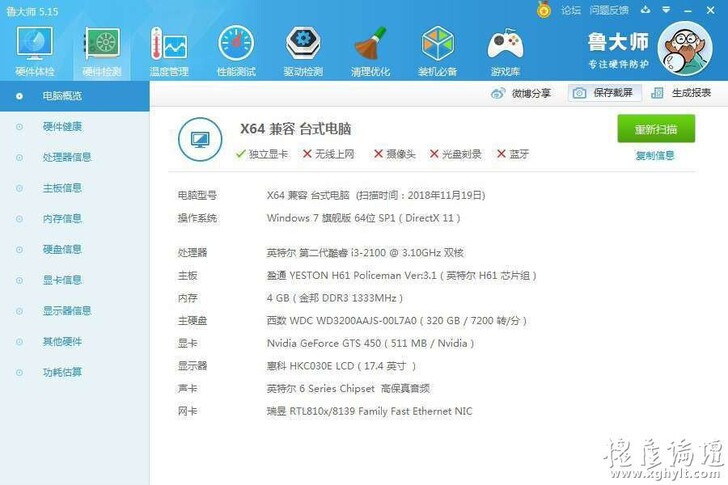This screenshot has height=485, width=728.
Task: Share via 微博分享
Action: pyautogui.click(x=521, y=93)
